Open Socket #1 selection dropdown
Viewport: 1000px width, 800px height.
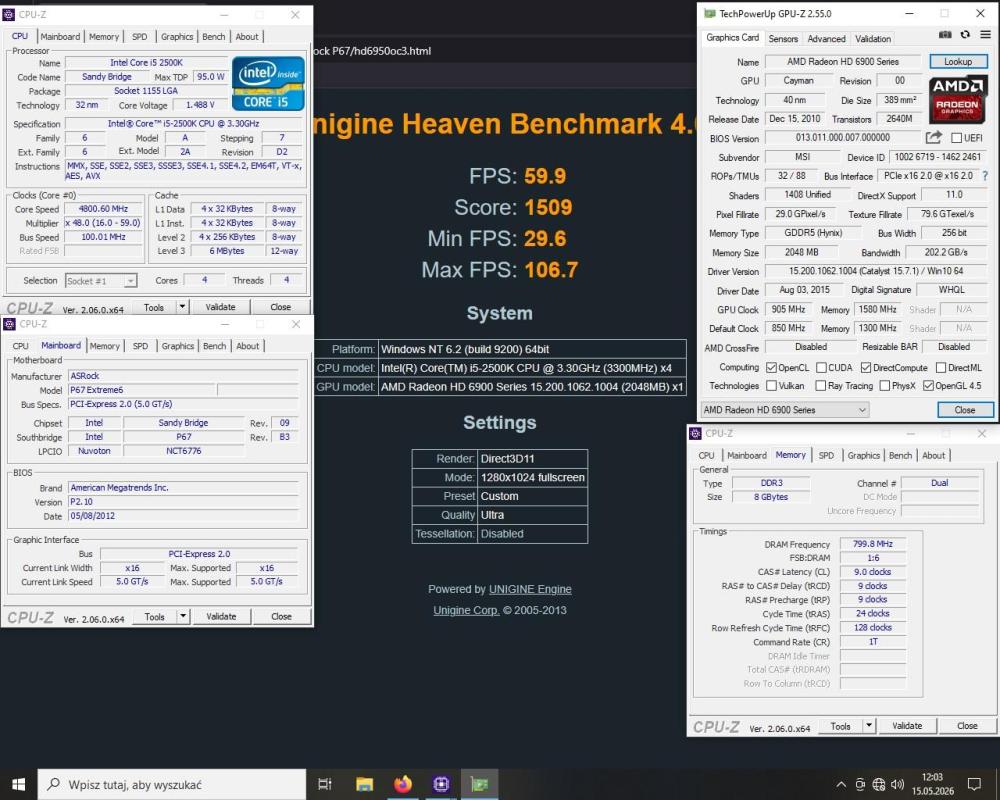(x=101, y=281)
